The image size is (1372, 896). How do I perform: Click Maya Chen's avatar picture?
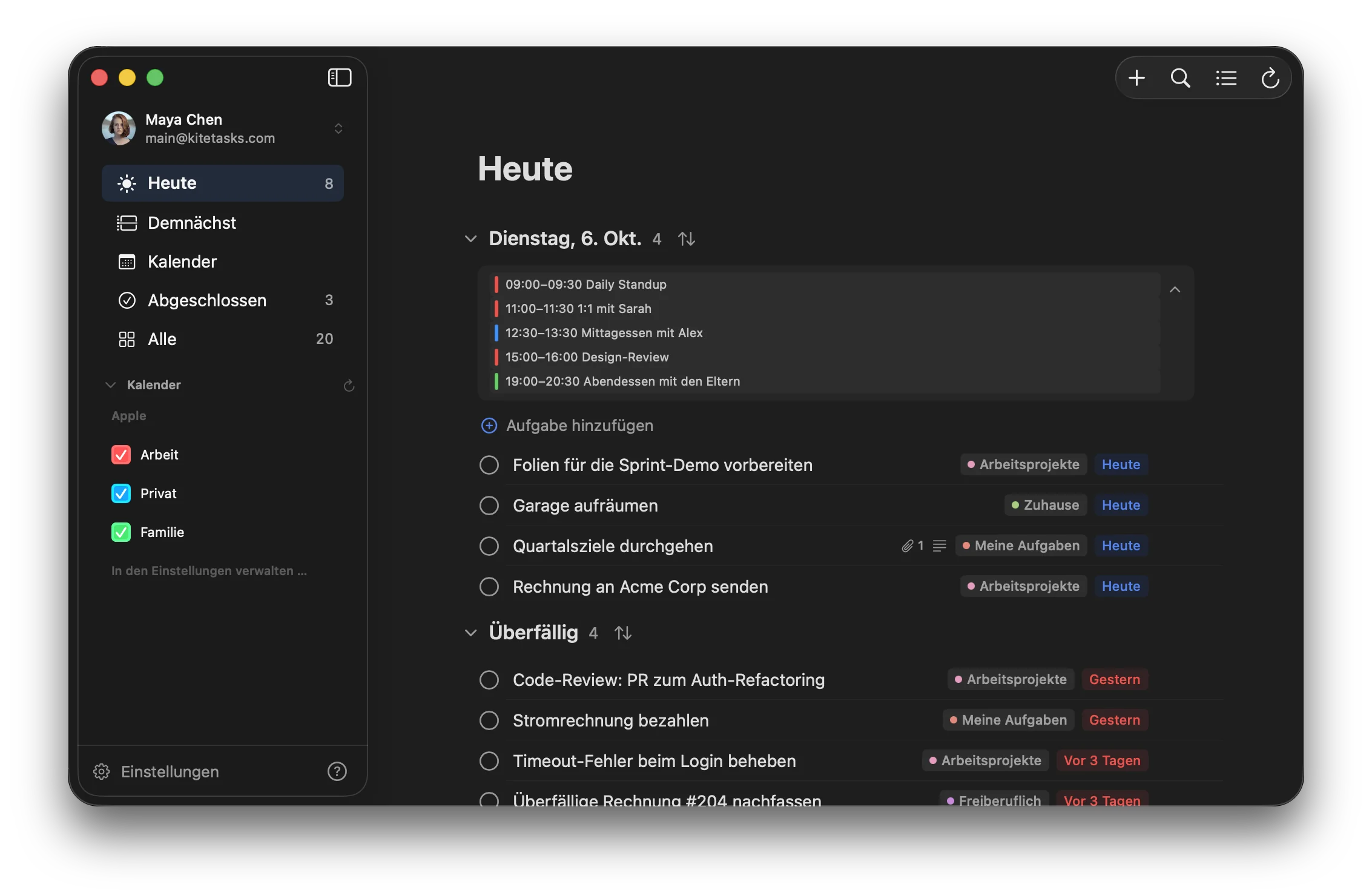118,128
